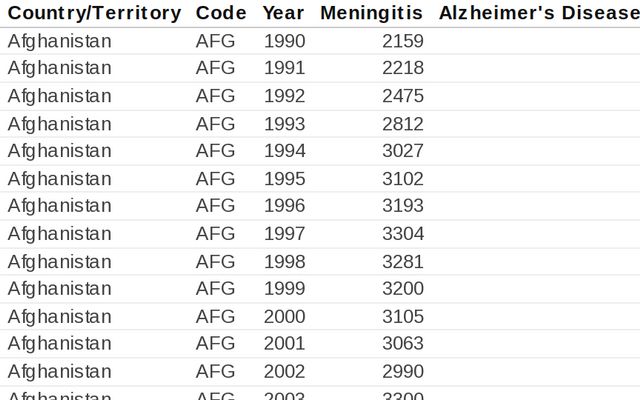This screenshot has width=640, height=400.
Task: Select the Year column header
Action: [284, 13]
